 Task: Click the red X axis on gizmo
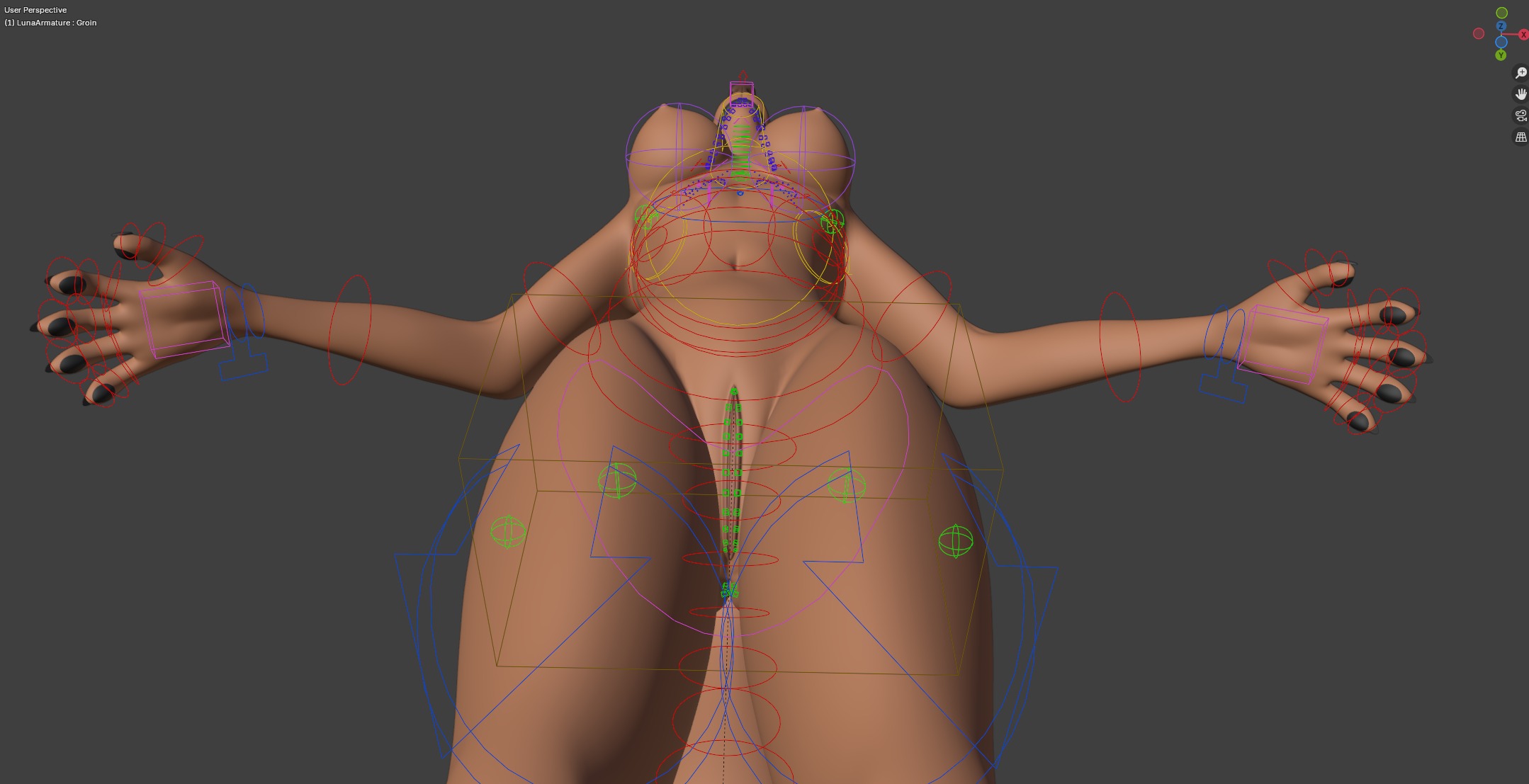point(1523,35)
